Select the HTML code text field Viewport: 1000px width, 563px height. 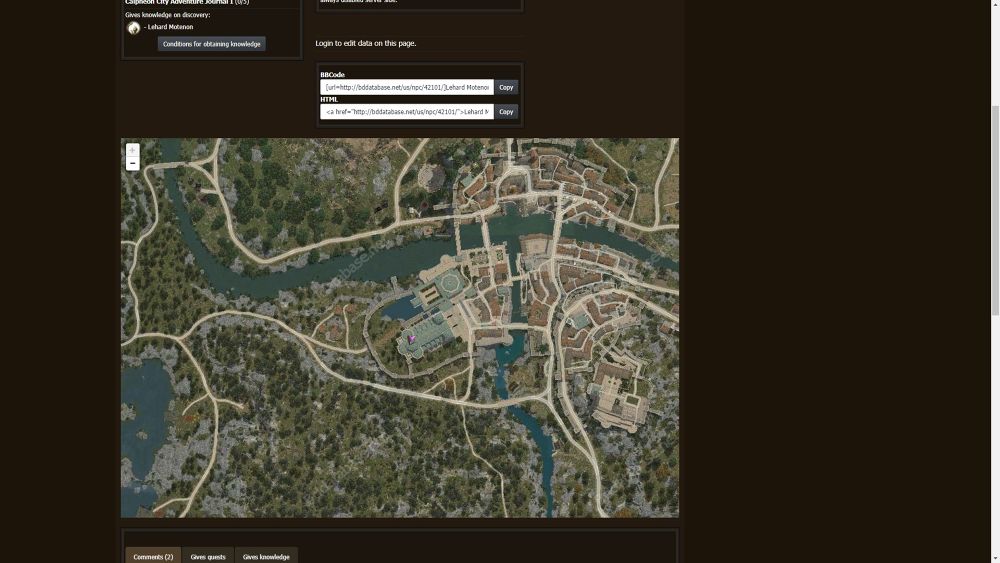[x=407, y=112]
